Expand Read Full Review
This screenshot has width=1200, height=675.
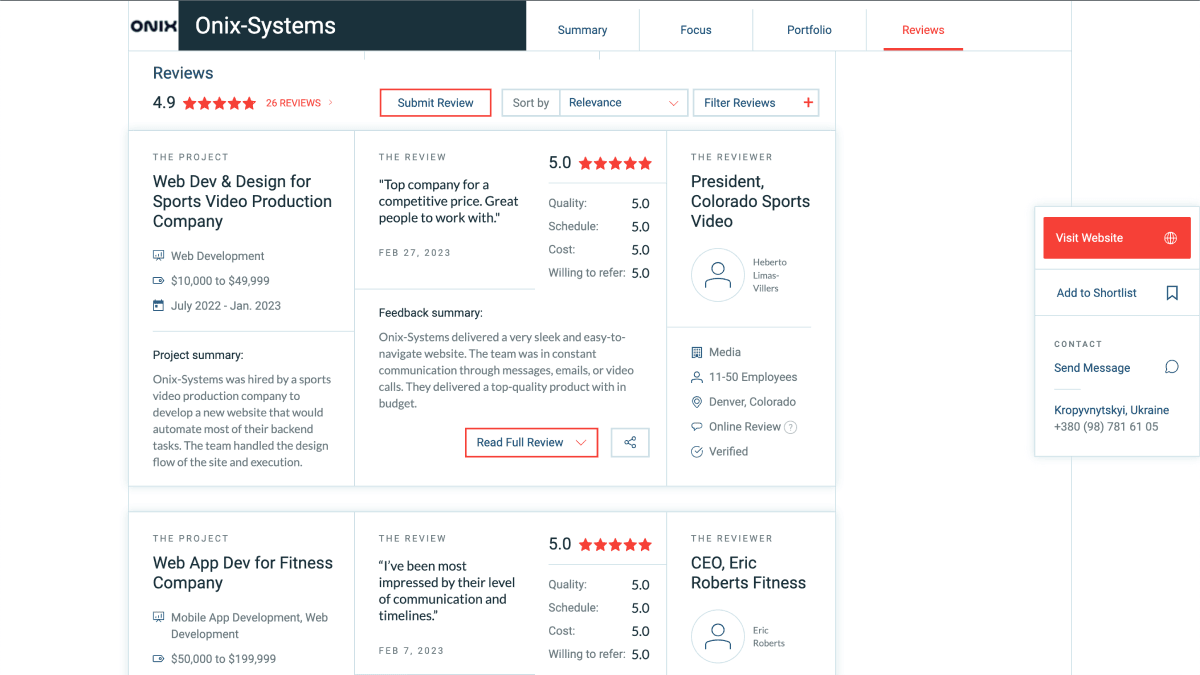(x=531, y=442)
